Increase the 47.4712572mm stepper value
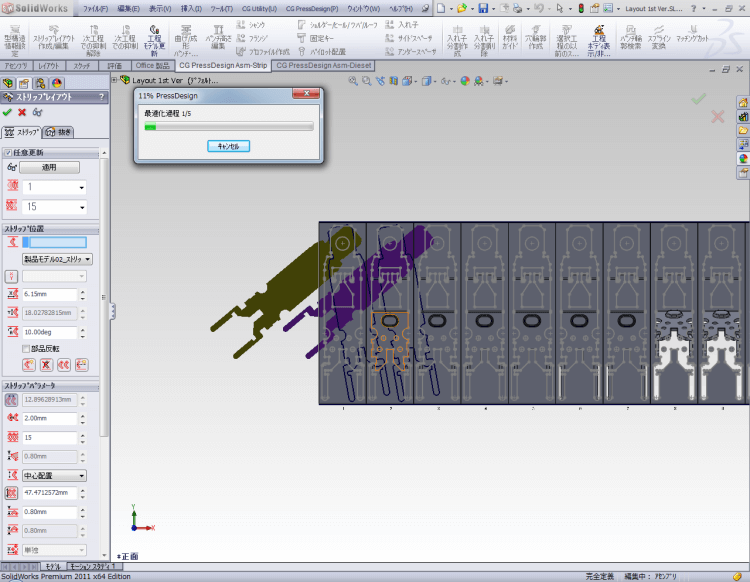 83,490
